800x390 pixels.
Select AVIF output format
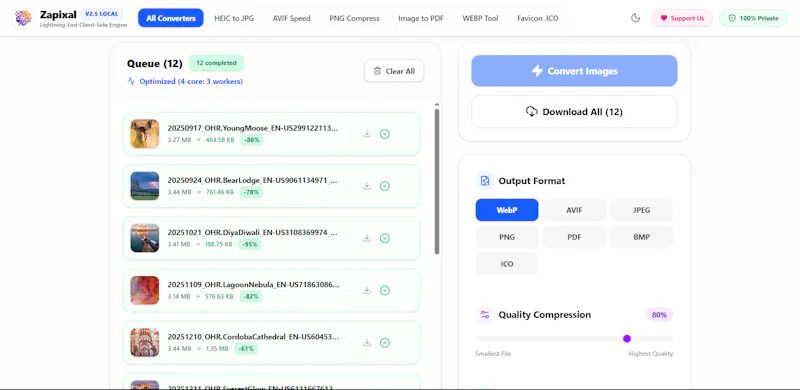(574, 210)
